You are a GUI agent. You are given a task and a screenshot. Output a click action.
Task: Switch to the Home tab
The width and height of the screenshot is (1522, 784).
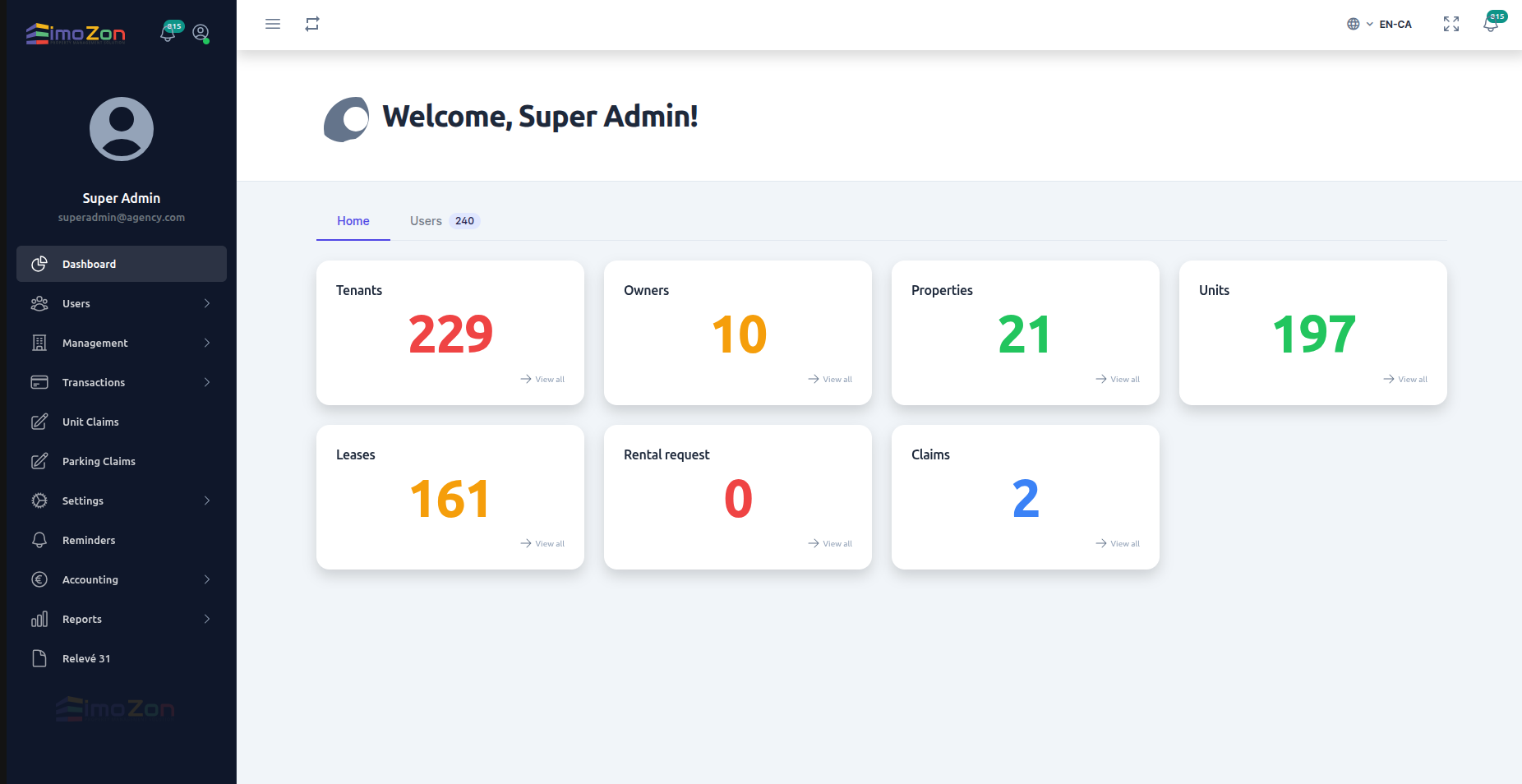(x=353, y=221)
